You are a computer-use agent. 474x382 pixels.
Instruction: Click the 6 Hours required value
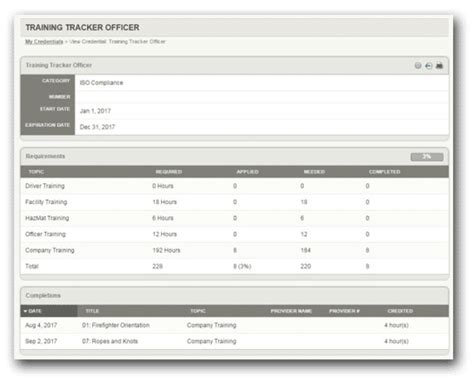[x=163, y=218]
